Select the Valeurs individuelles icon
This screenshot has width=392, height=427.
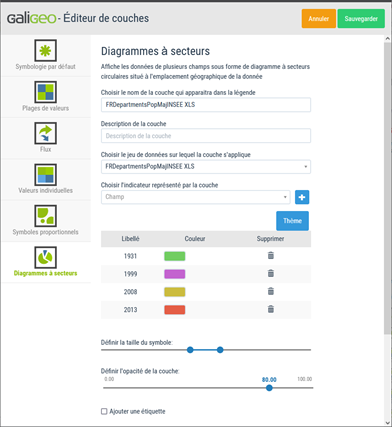click(46, 175)
